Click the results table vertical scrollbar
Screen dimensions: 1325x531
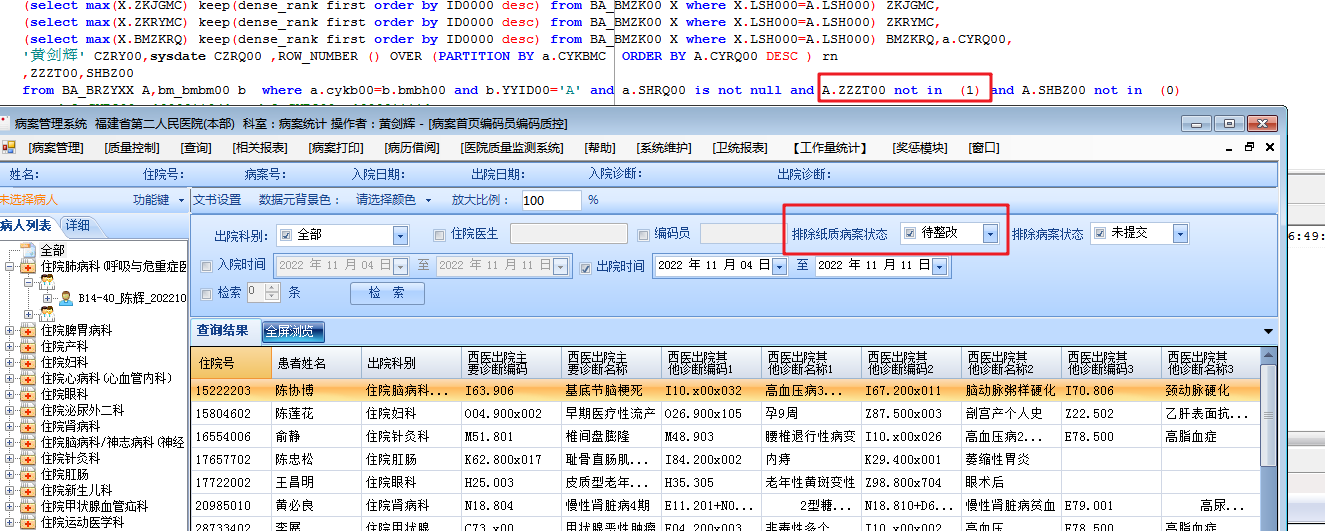1269,440
